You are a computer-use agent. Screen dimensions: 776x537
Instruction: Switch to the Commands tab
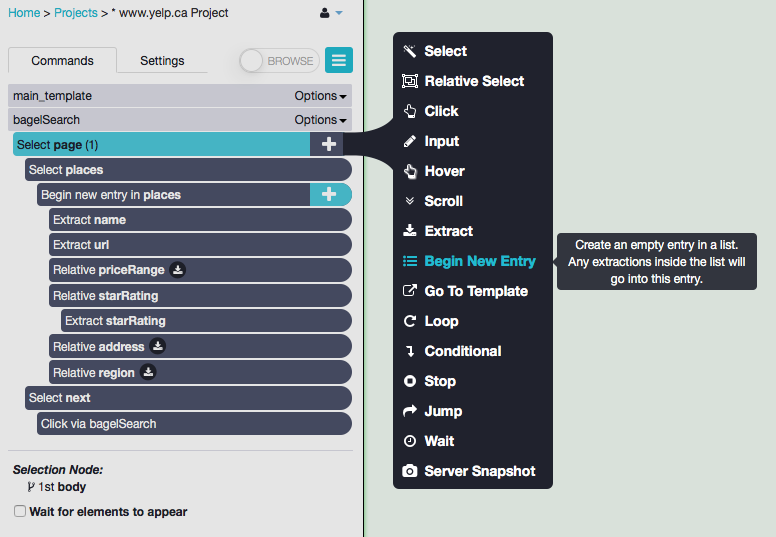pos(62,60)
